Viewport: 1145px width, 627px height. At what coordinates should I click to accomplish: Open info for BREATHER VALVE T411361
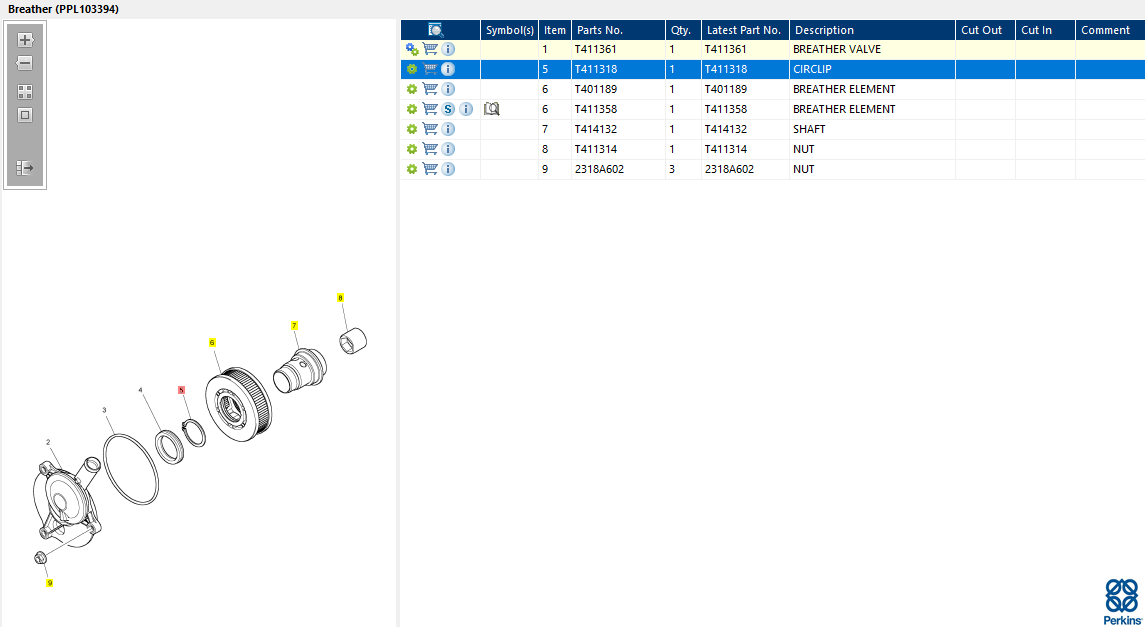pyautogui.click(x=448, y=50)
